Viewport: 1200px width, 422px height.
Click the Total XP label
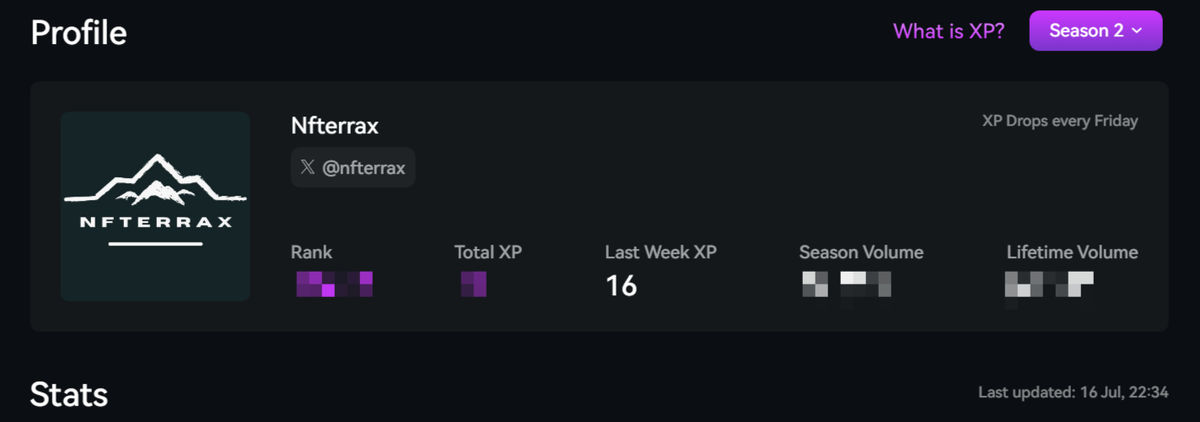tap(488, 252)
